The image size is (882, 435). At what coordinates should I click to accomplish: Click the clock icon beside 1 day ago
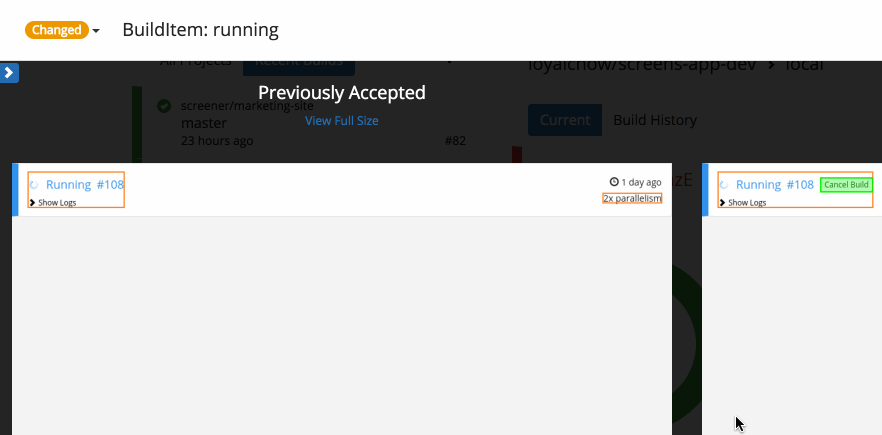click(x=614, y=183)
